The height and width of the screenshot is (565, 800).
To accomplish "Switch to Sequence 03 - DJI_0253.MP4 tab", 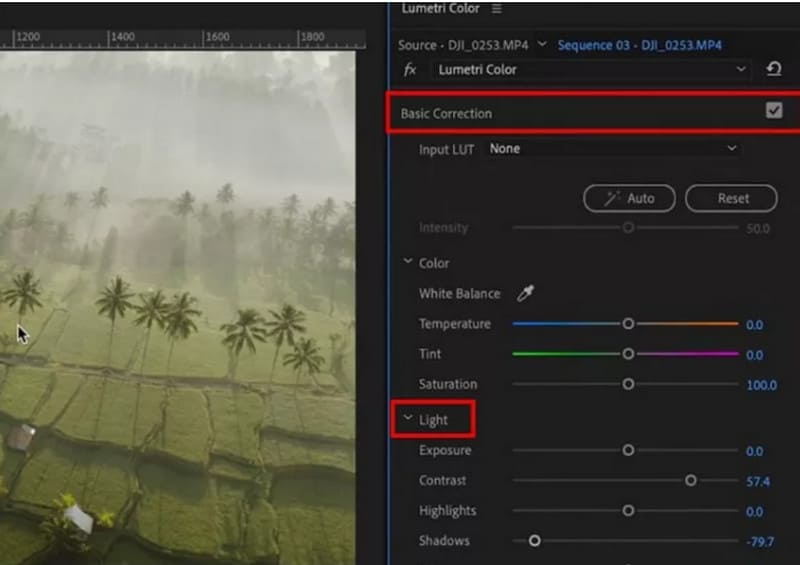I will coord(639,45).
